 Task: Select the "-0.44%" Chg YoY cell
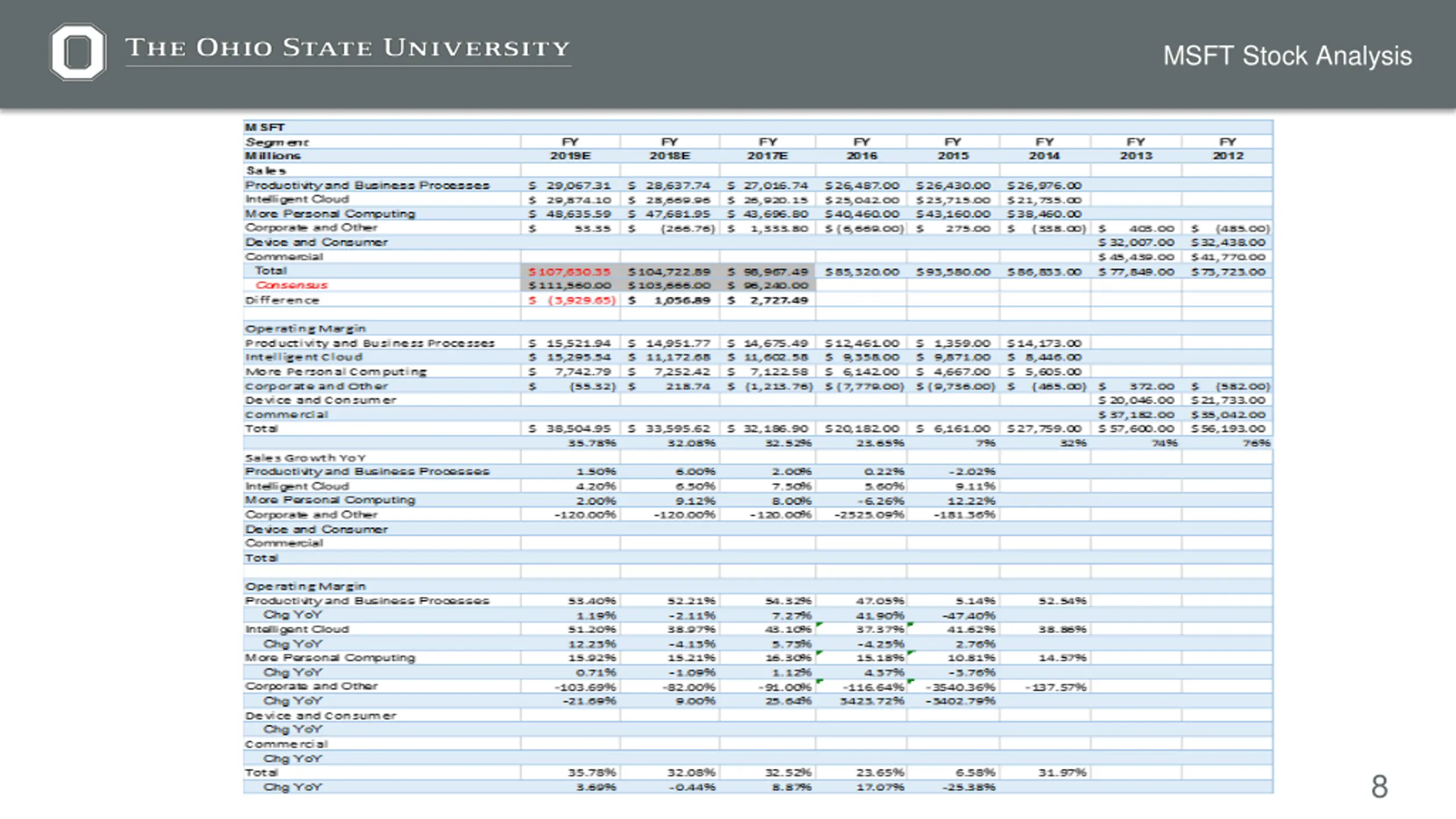691,787
